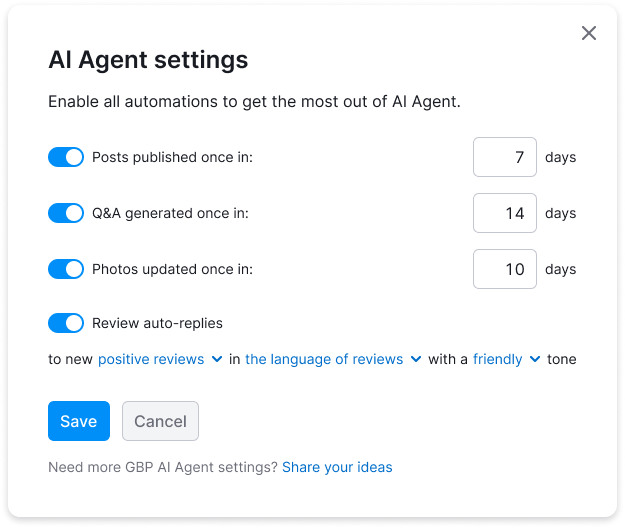Click chevron arrow next to positive reviews
The width and height of the screenshot is (625, 528).
click(x=217, y=360)
